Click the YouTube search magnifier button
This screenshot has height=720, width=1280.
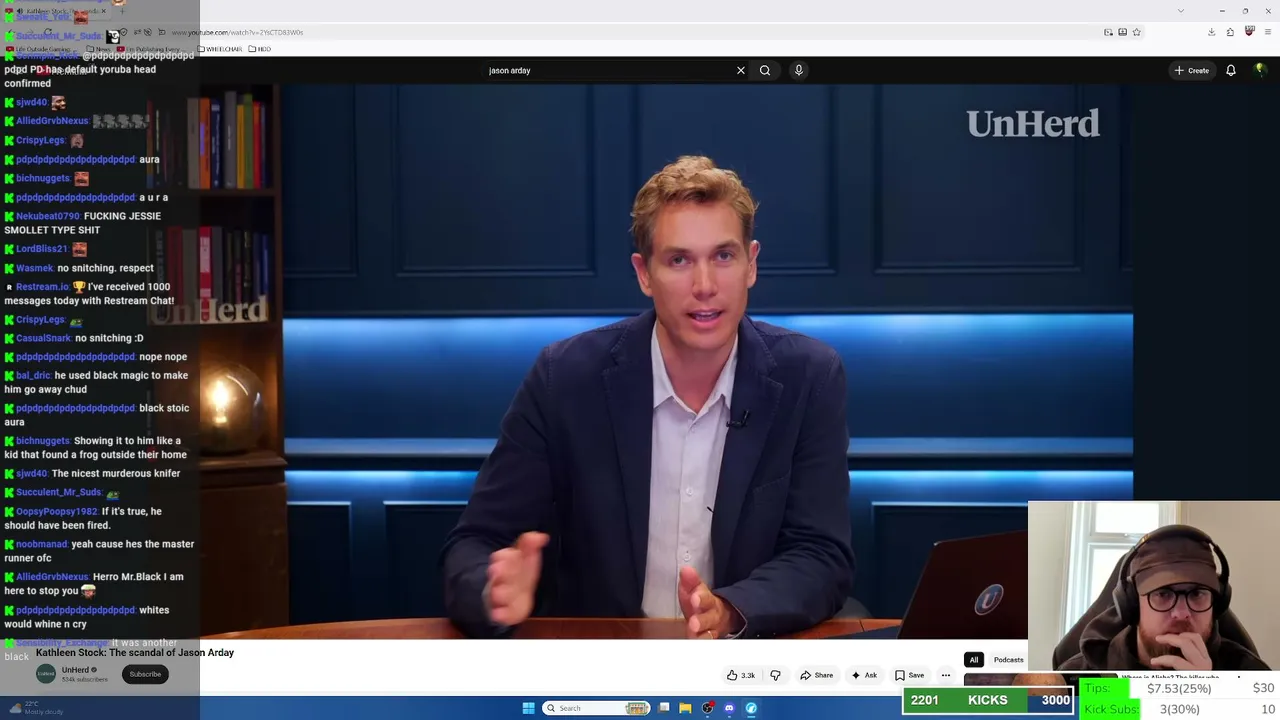tap(765, 70)
